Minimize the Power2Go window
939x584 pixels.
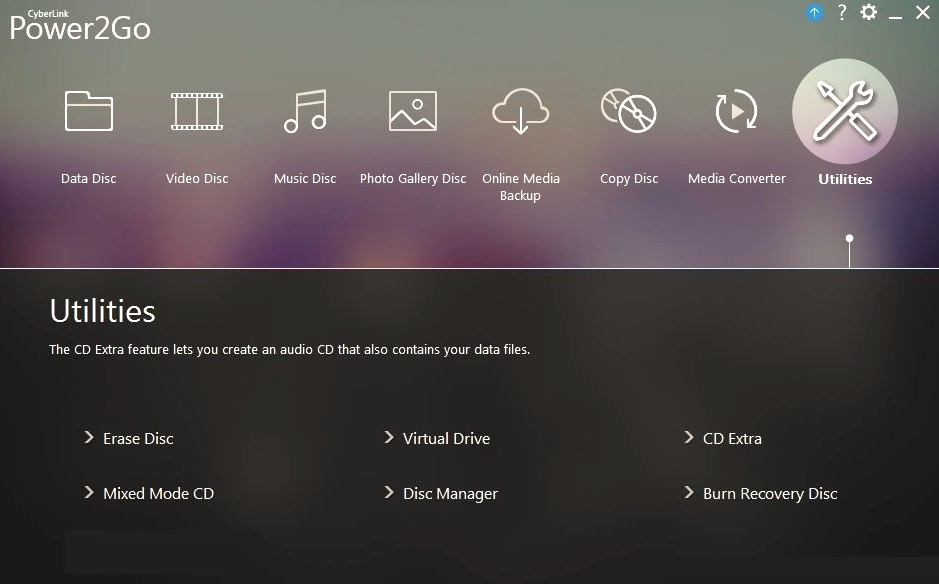pos(896,18)
